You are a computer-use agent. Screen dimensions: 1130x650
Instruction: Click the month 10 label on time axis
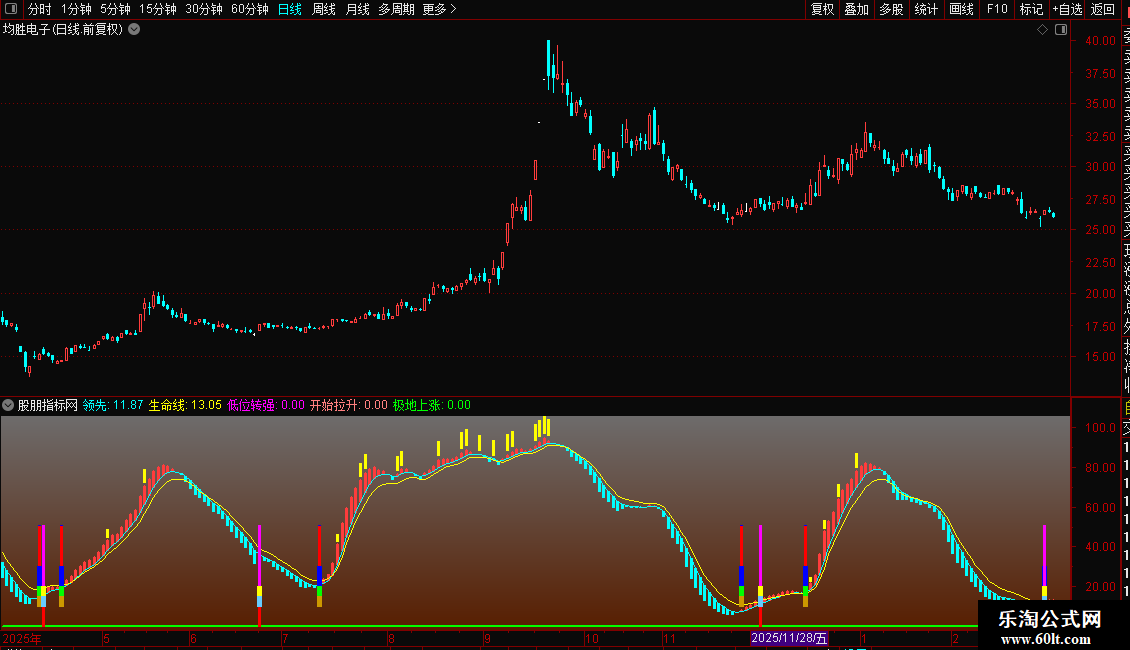591,638
